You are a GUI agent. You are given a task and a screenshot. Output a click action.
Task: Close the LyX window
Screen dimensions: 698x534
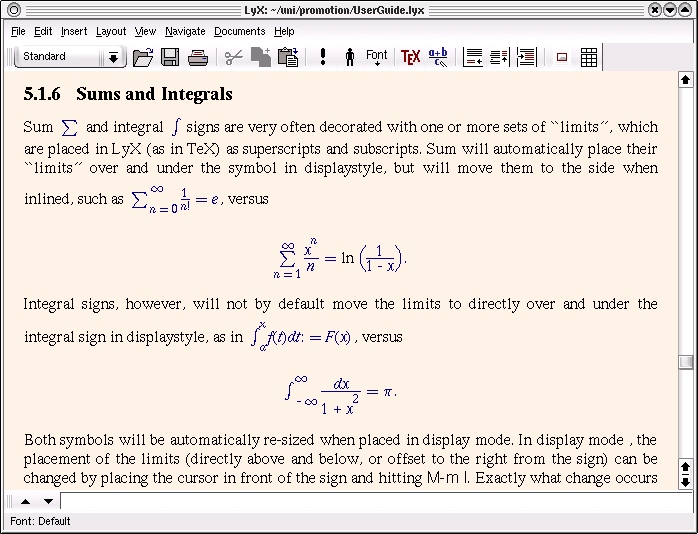[x=655, y=9]
